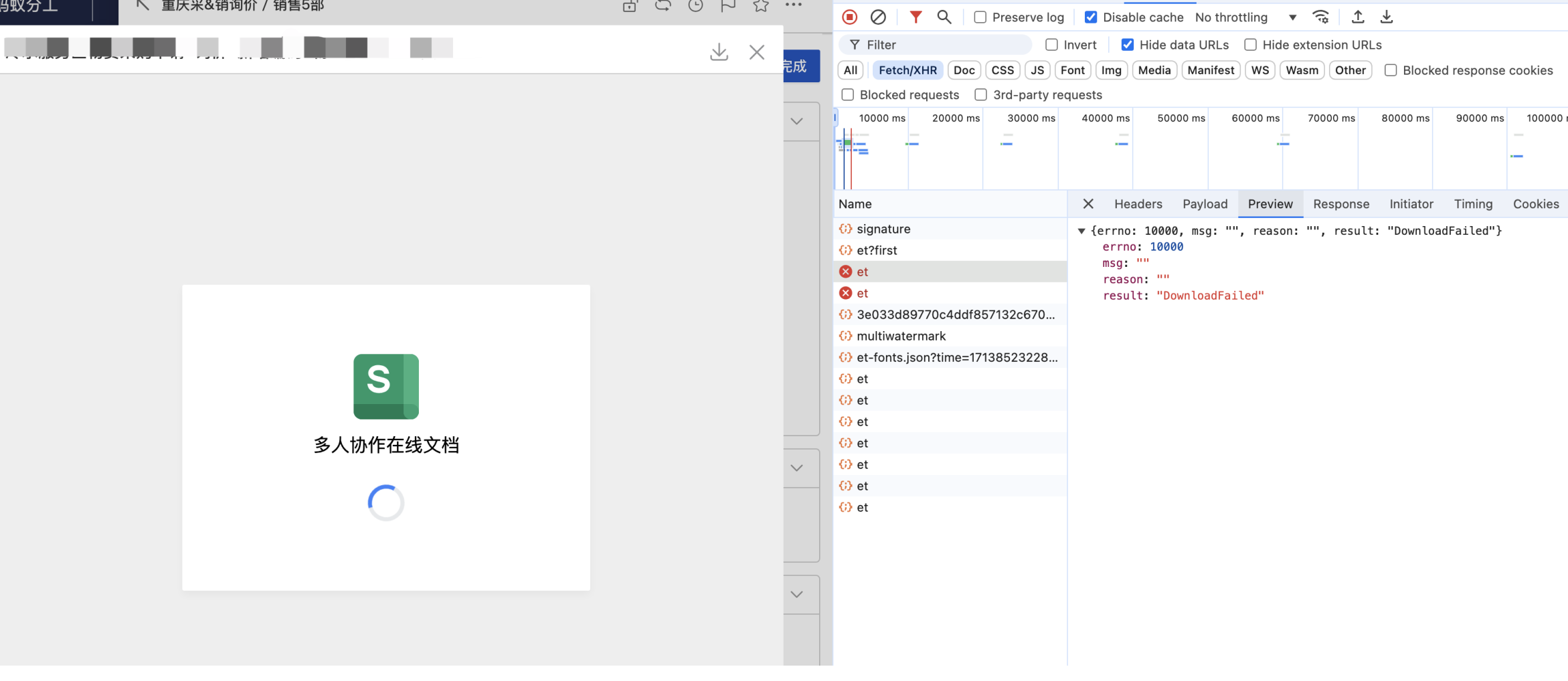Uncheck Disable cache
This screenshot has width=1568, height=681.
click(x=1091, y=17)
